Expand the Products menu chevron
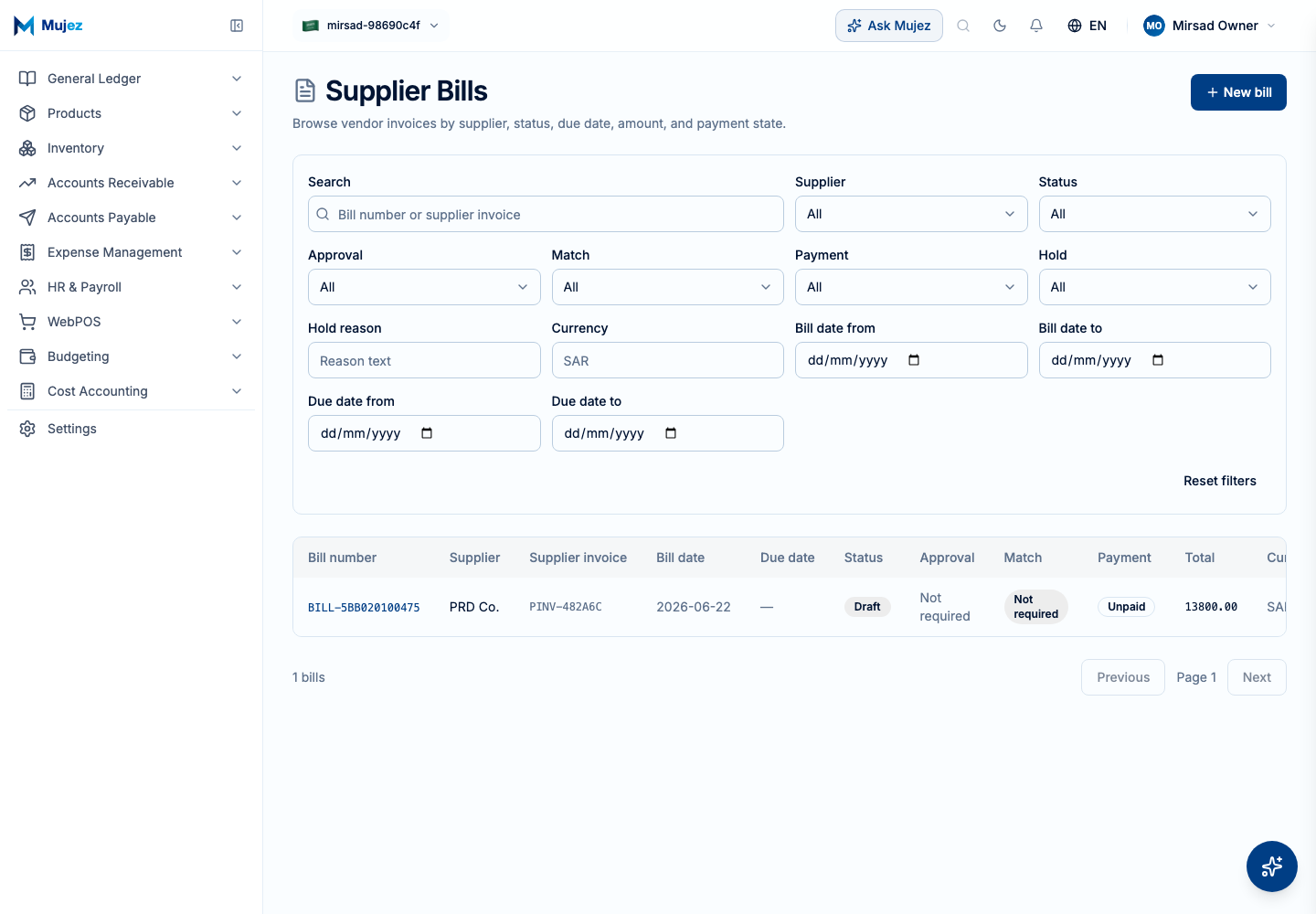Viewport: 1316px width, 914px height. click(237, 113)
